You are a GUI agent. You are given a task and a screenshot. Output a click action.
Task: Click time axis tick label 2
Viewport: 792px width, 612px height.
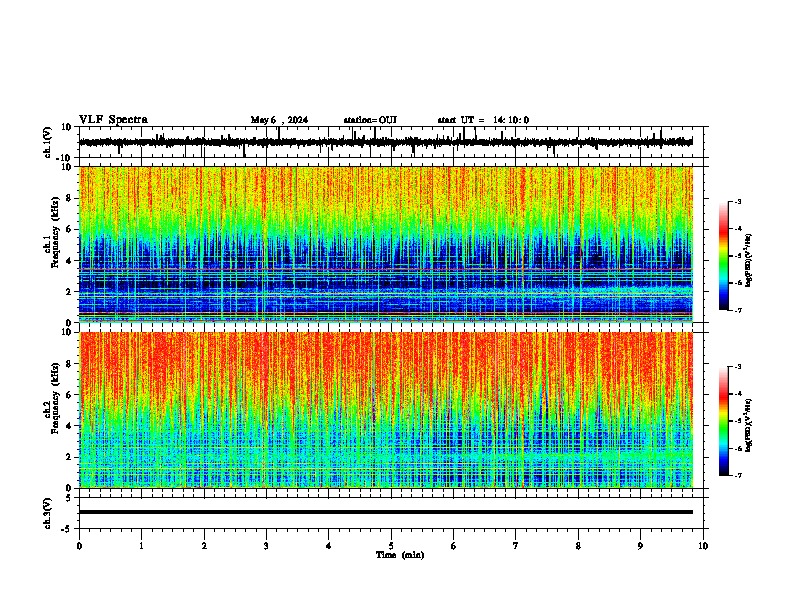click(x=204, y=546)
